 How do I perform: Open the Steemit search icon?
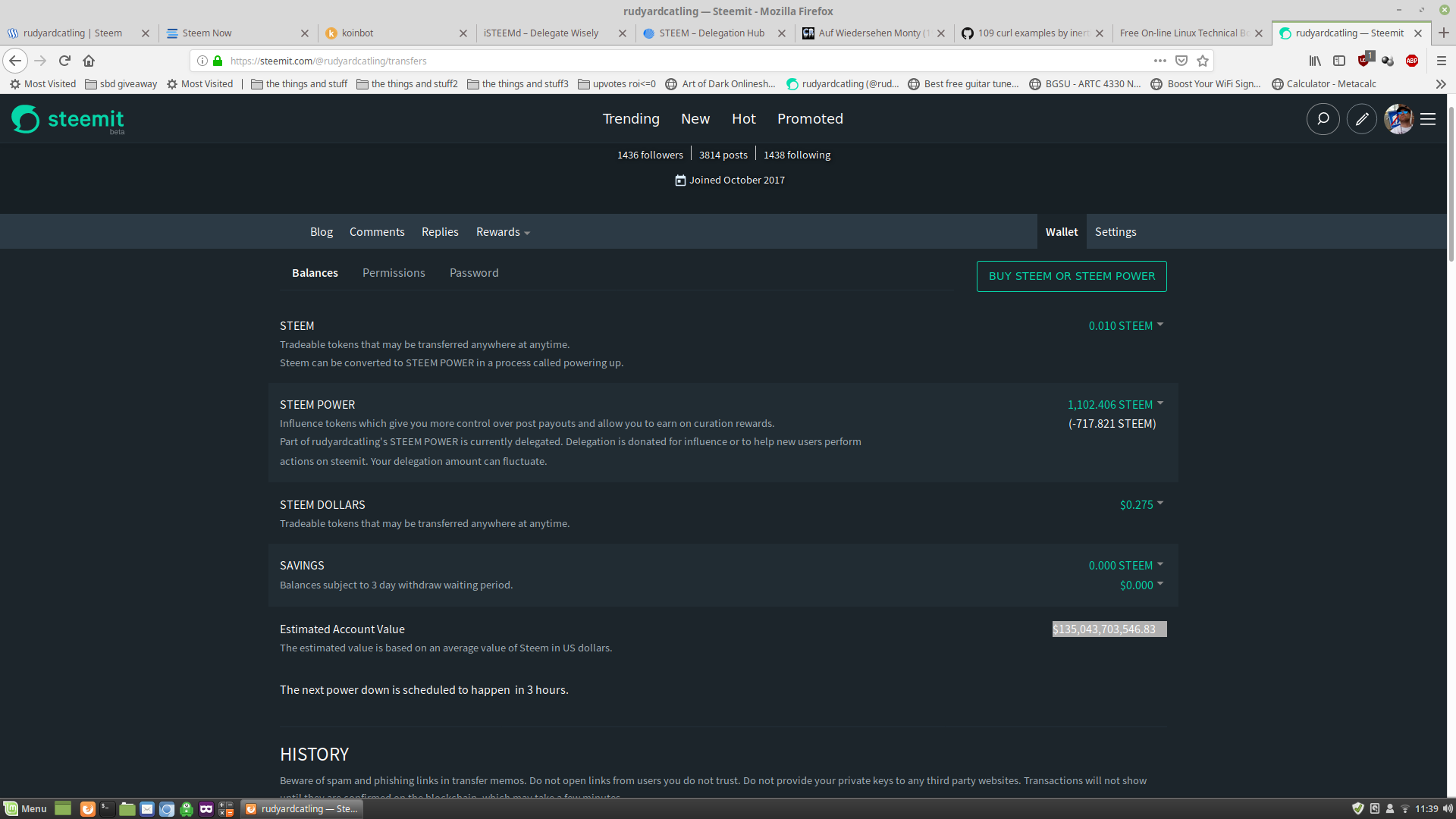[x=1323, y=119]
